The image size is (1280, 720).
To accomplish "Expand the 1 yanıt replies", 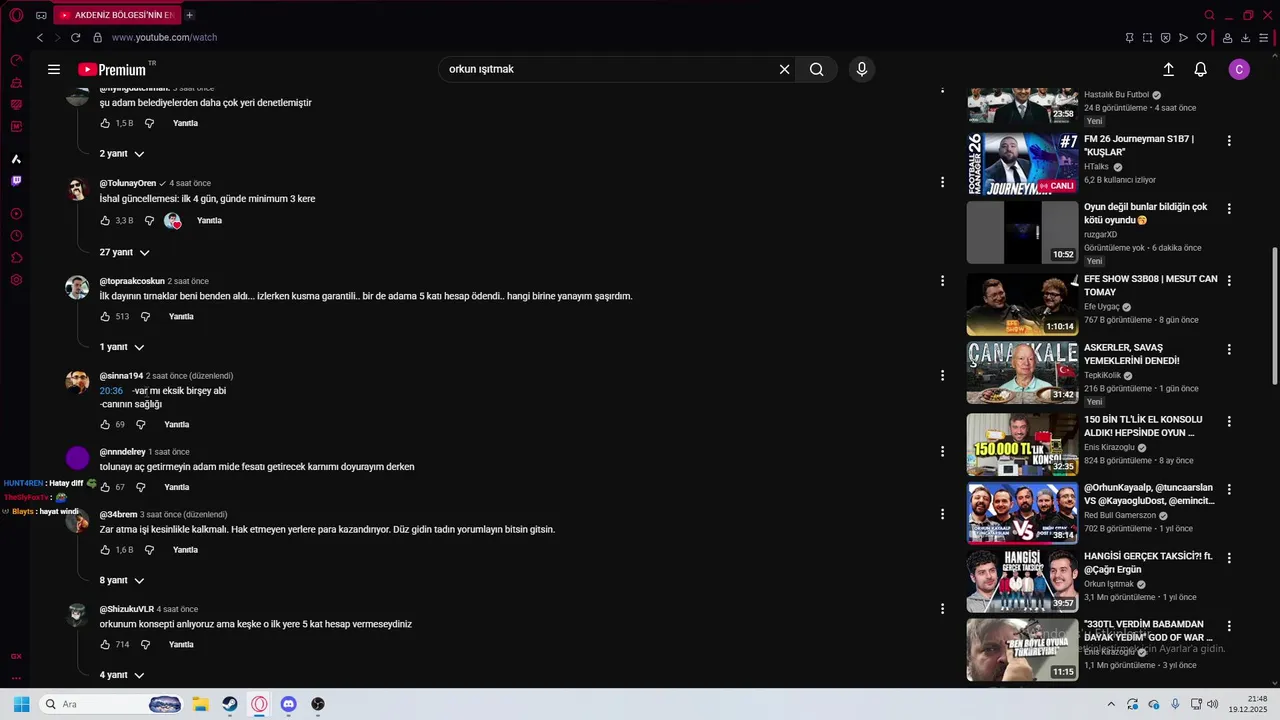I will click(122, 347).
